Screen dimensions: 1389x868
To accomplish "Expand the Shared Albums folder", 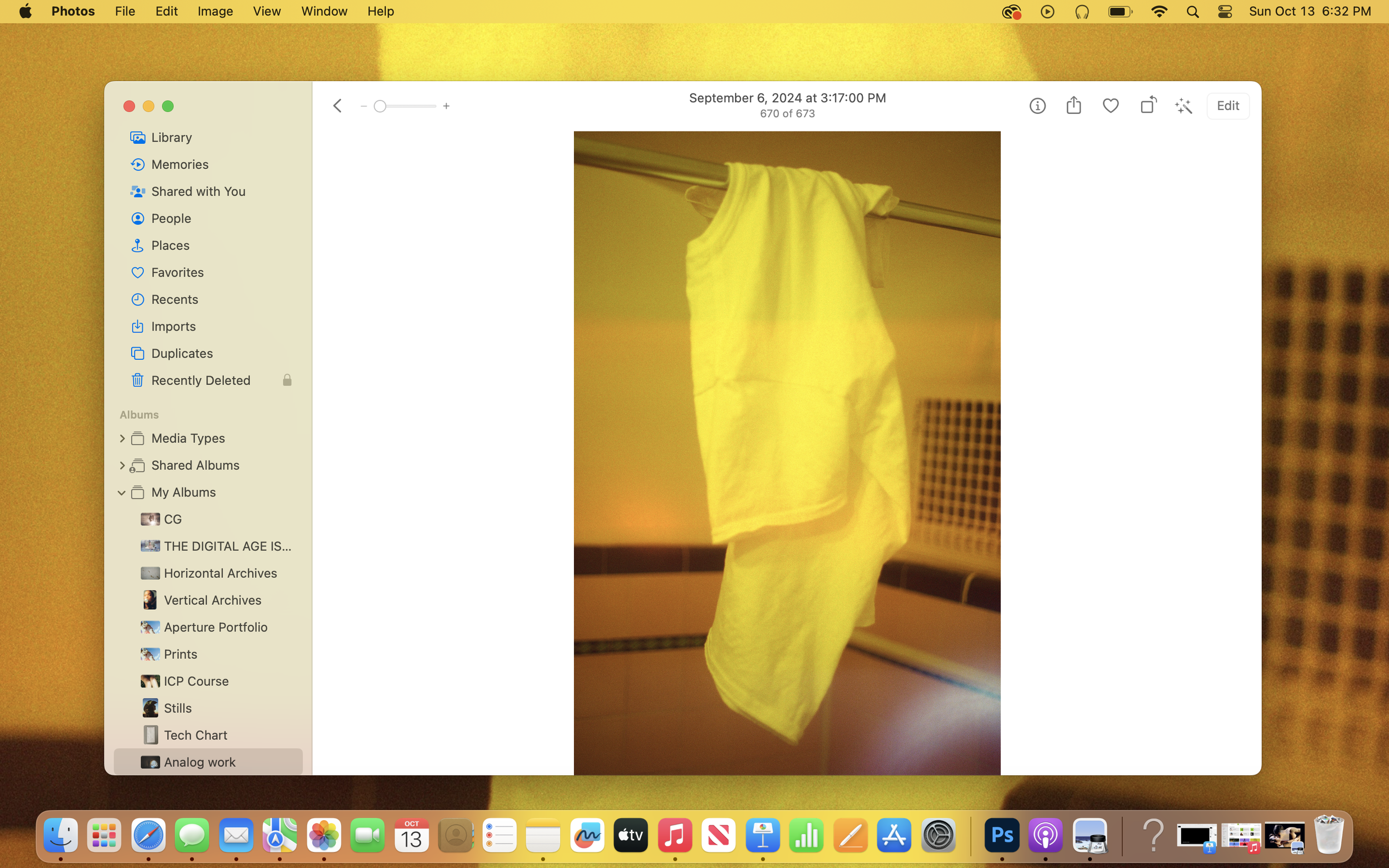I will click(x=122, y=465).
